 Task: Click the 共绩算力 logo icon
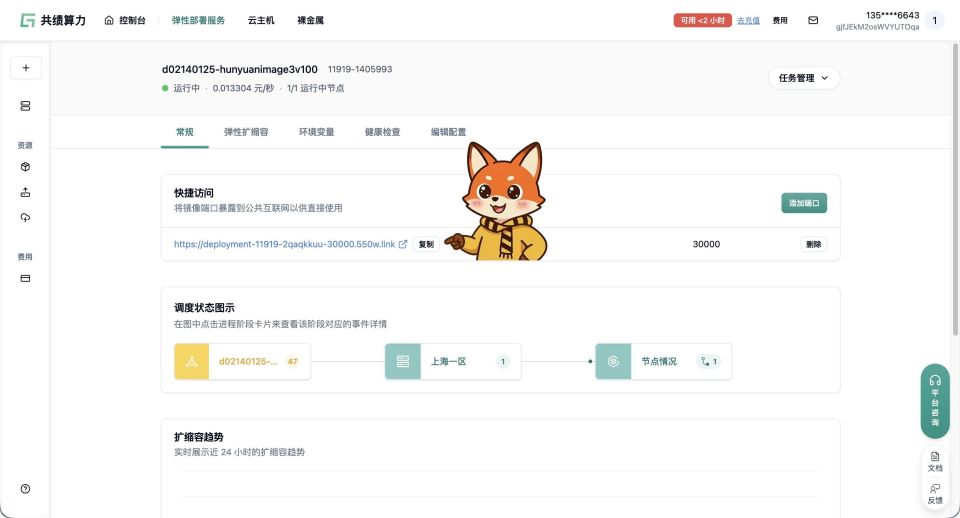point(27,20)
